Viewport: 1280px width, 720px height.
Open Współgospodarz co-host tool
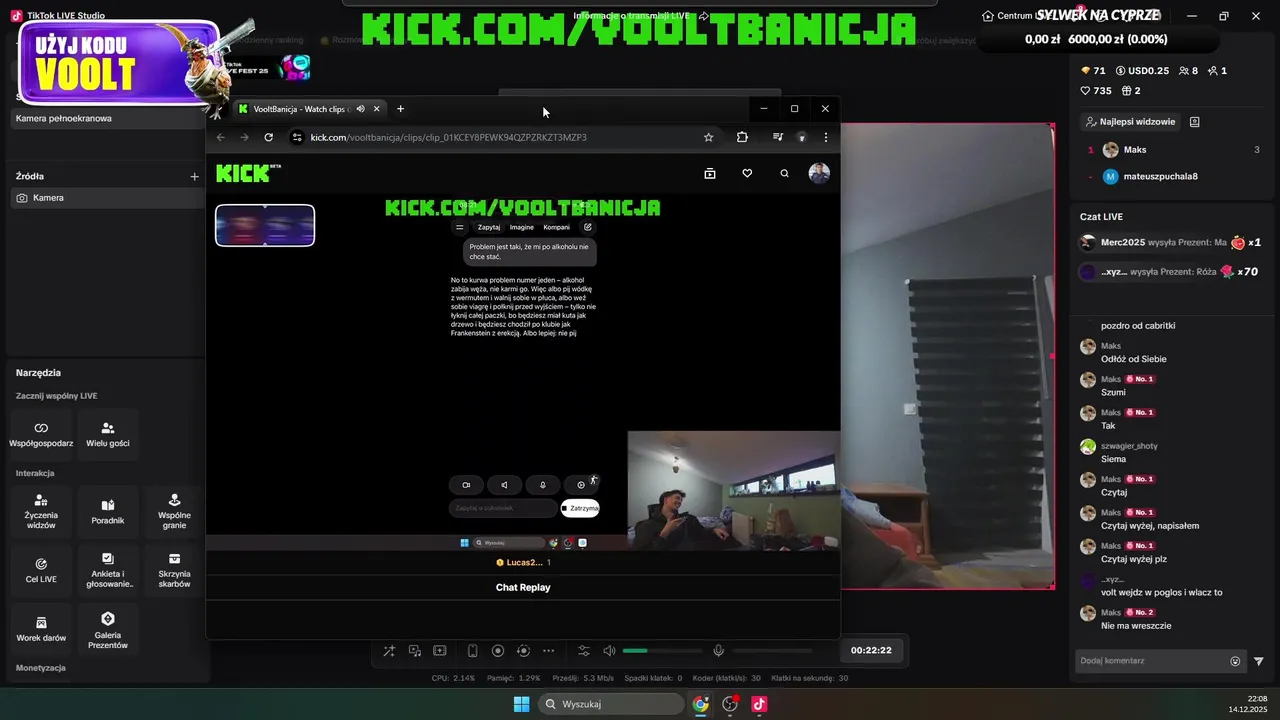pyautogui.click(x=41, y=434)
